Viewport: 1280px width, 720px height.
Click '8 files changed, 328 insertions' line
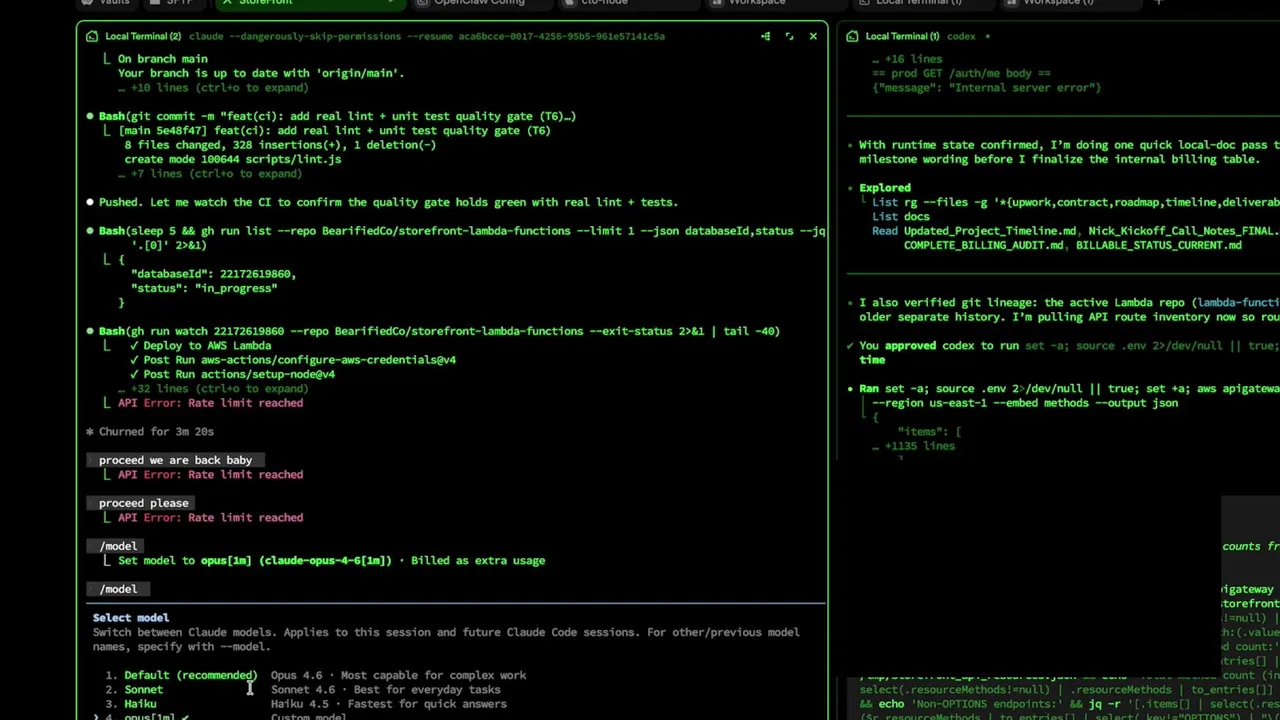(280, 145)
